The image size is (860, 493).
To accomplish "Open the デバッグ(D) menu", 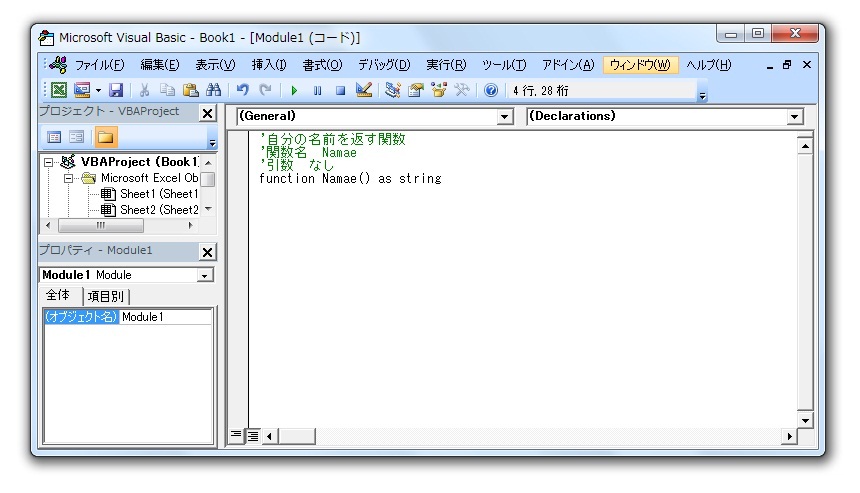I will pos(384,65).
